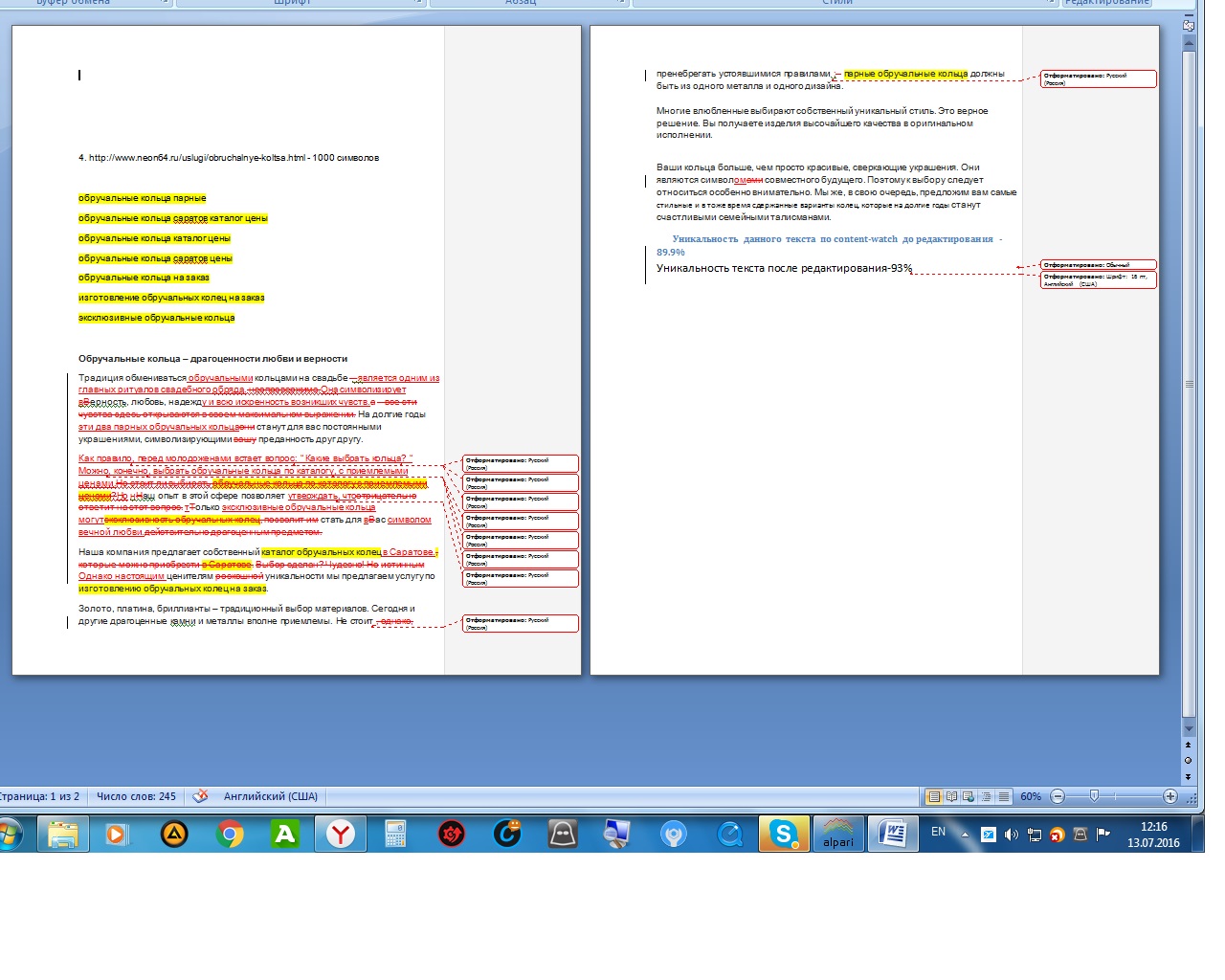Select the 'Отформатировано: Обычный' revision balloon
The image size is (1225, 980).
point(1099,265)
